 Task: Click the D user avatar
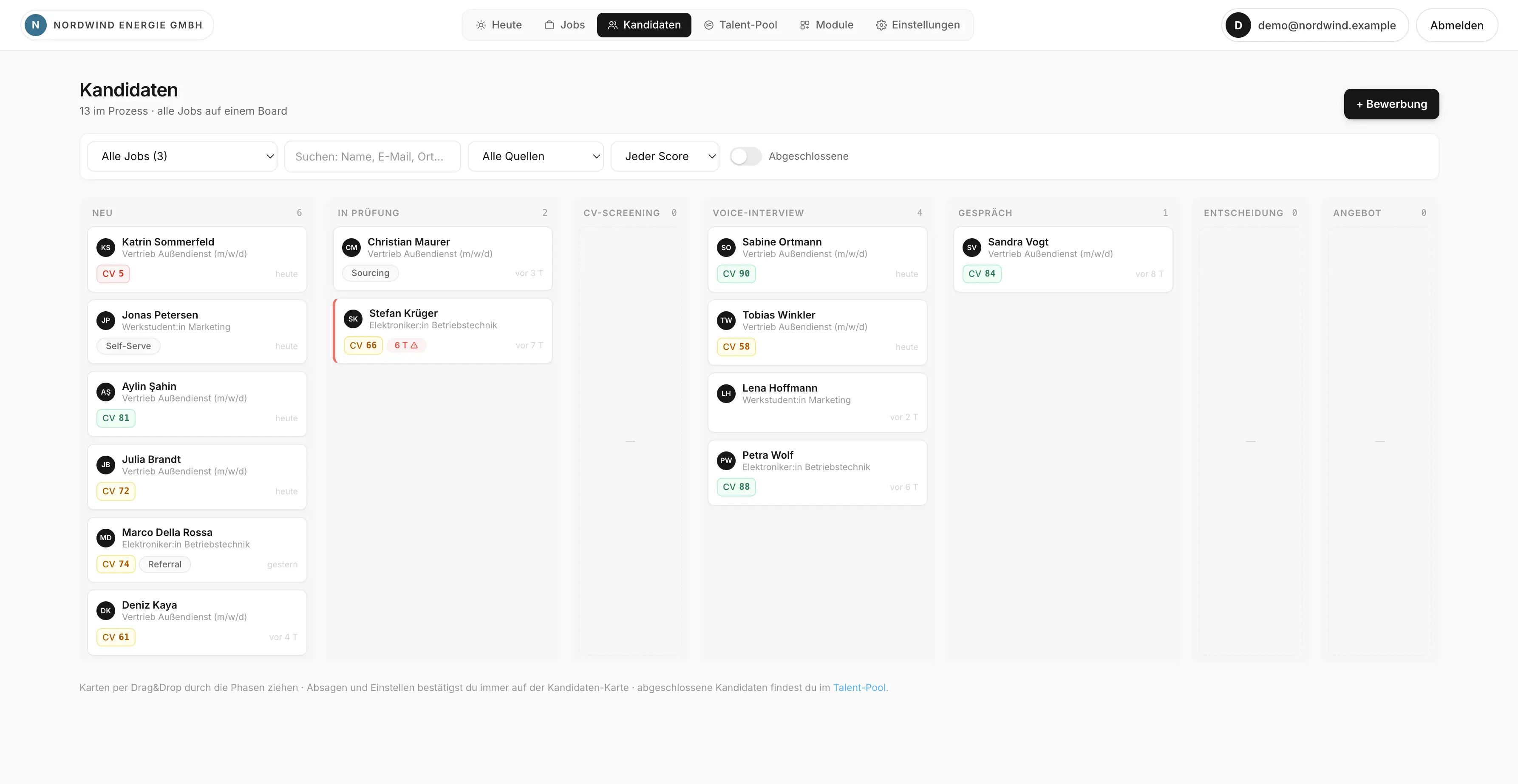pos(1238,25)
